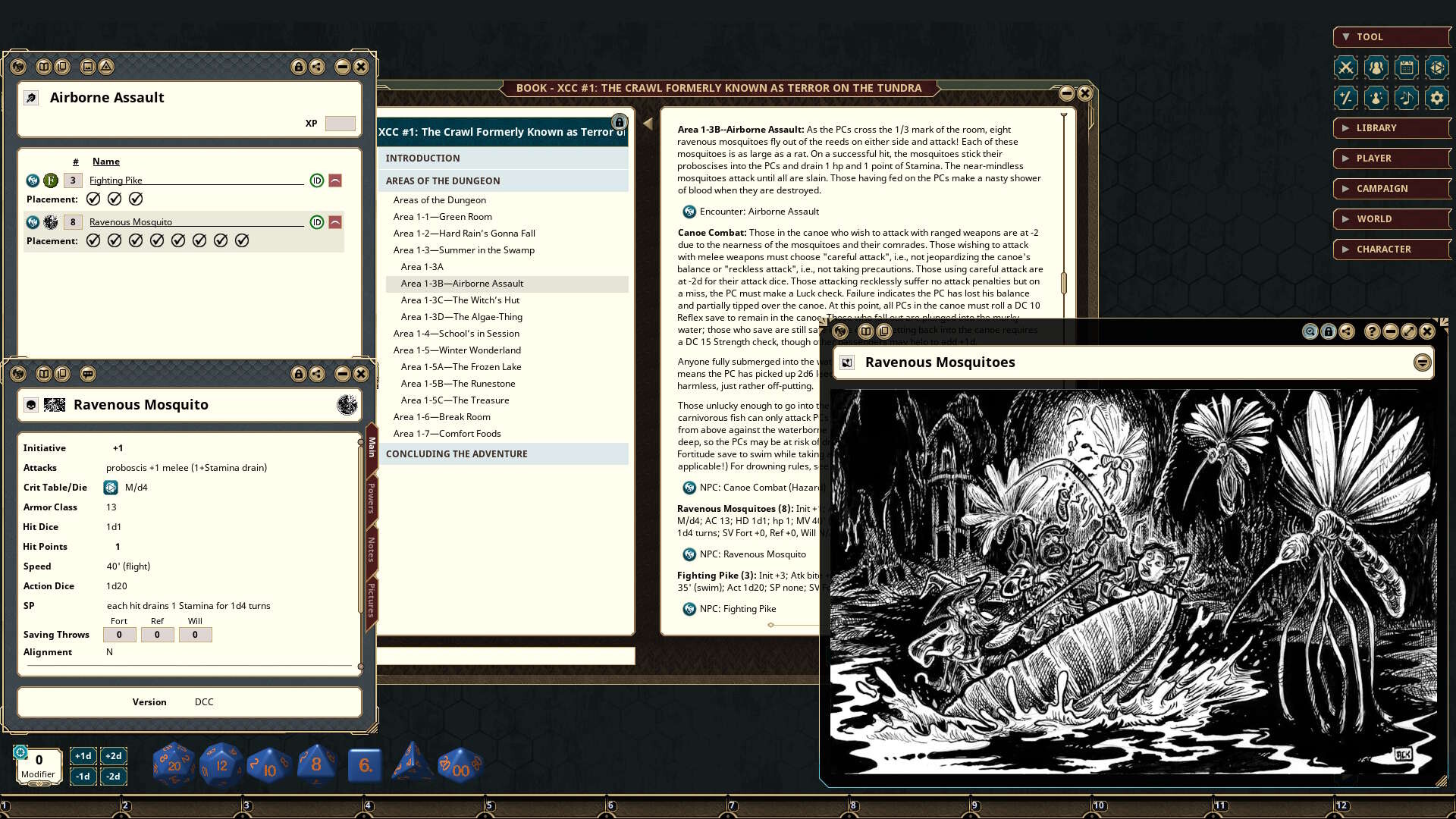Roll the d8 die

(x=315, y=764)
